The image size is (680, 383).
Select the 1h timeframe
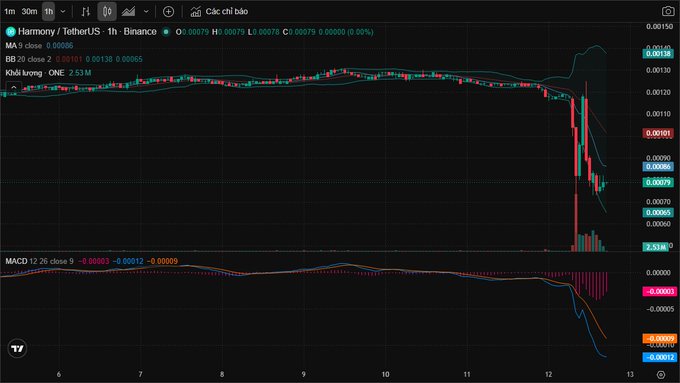(49, 12)
